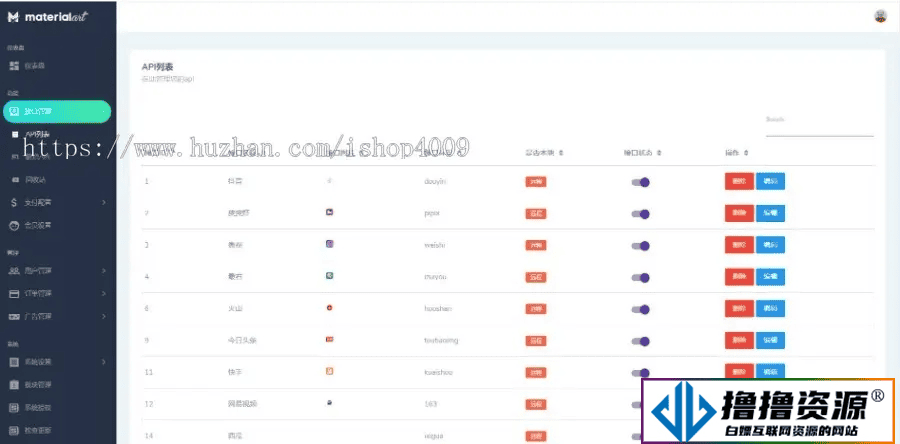Expand the 系统设置 chevron in sidebar

(x=104, y=362)
